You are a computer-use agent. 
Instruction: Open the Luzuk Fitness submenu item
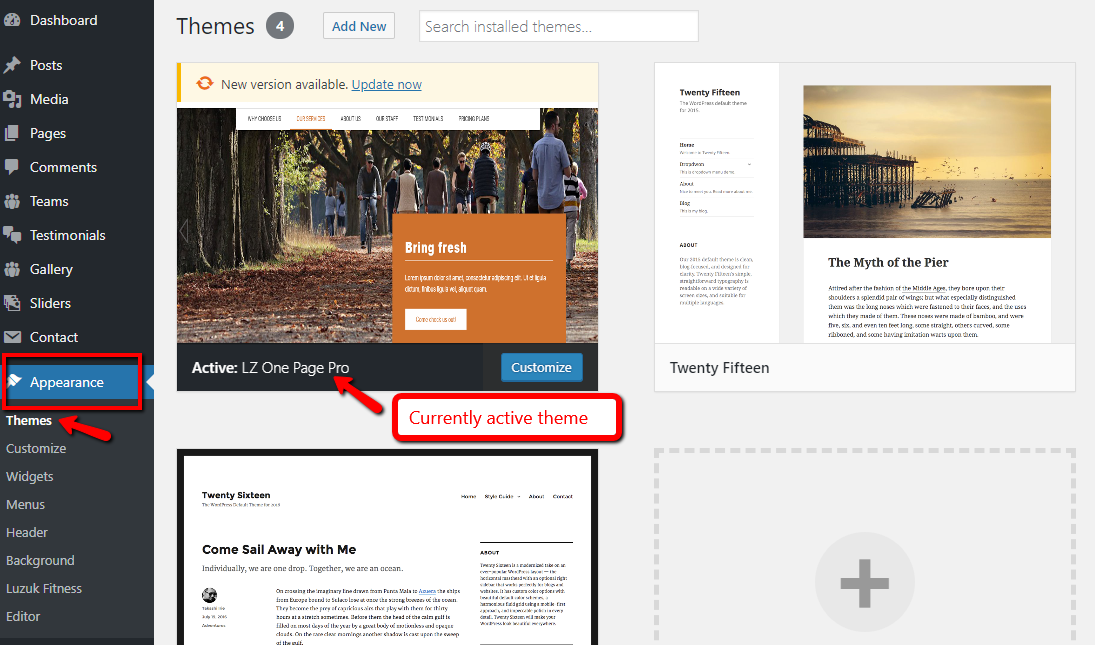click(44, 588)
